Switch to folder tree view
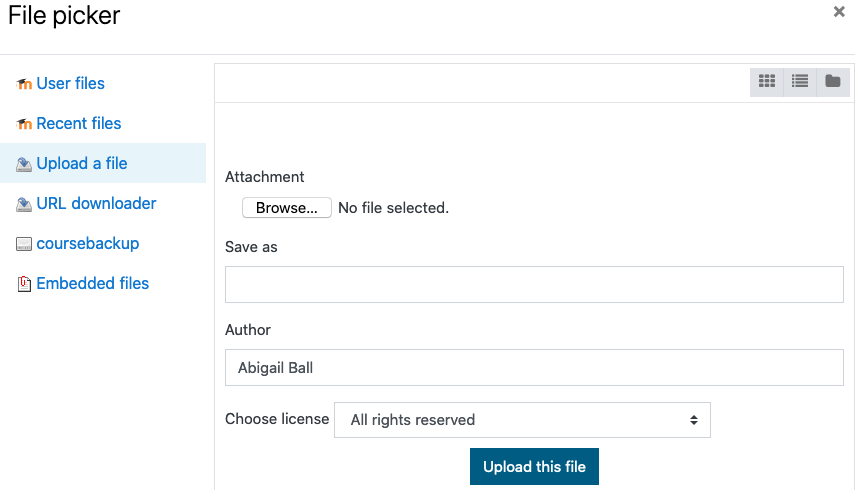855x490 pixels. click(x=833, y=82)
